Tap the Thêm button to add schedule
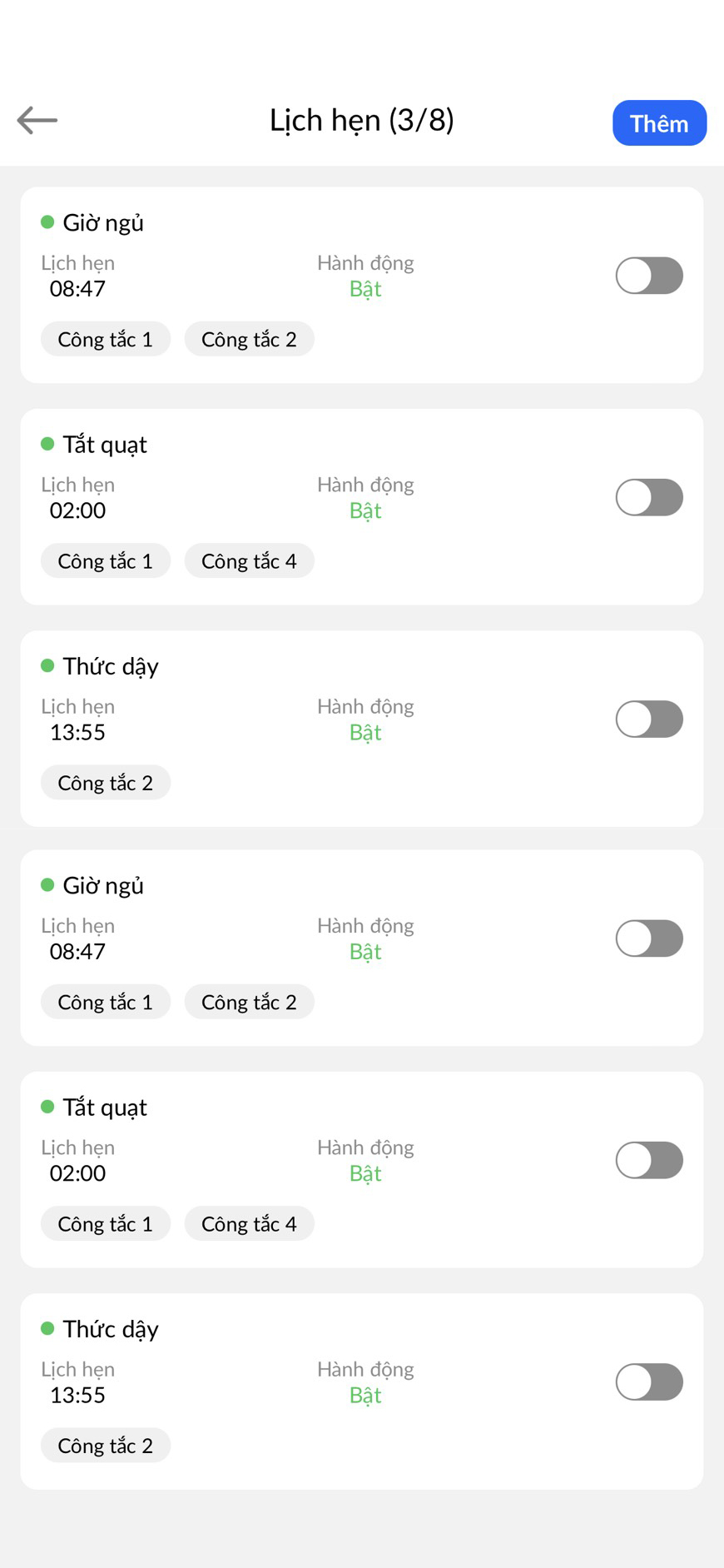 pyautogui.click(x=659, y=123)
